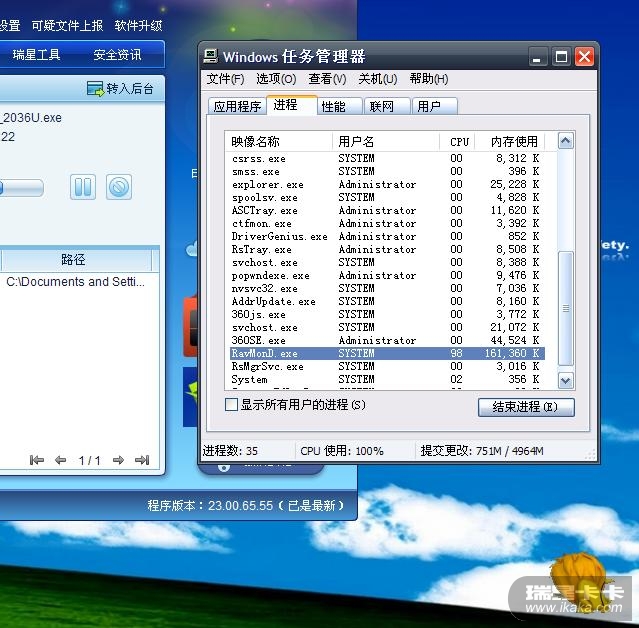Viewport: 639px width, 628px height.
Task: Click 软件升级 link in Rising window
Action: [x=139, y=26]
